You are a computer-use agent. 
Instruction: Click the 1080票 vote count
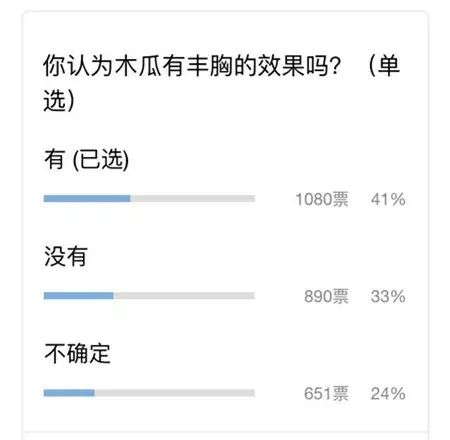322,199
